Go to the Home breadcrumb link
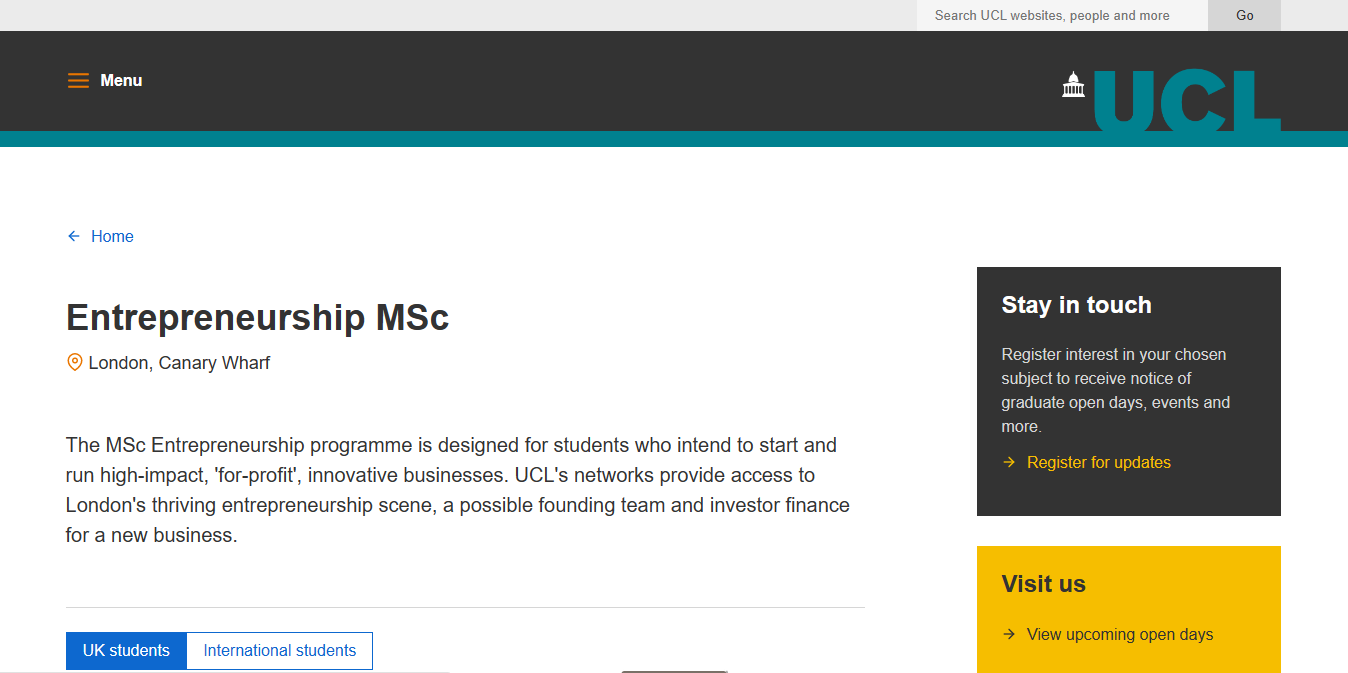The image size is (1348, 673). pyautogui.click(x=112, y=237)
